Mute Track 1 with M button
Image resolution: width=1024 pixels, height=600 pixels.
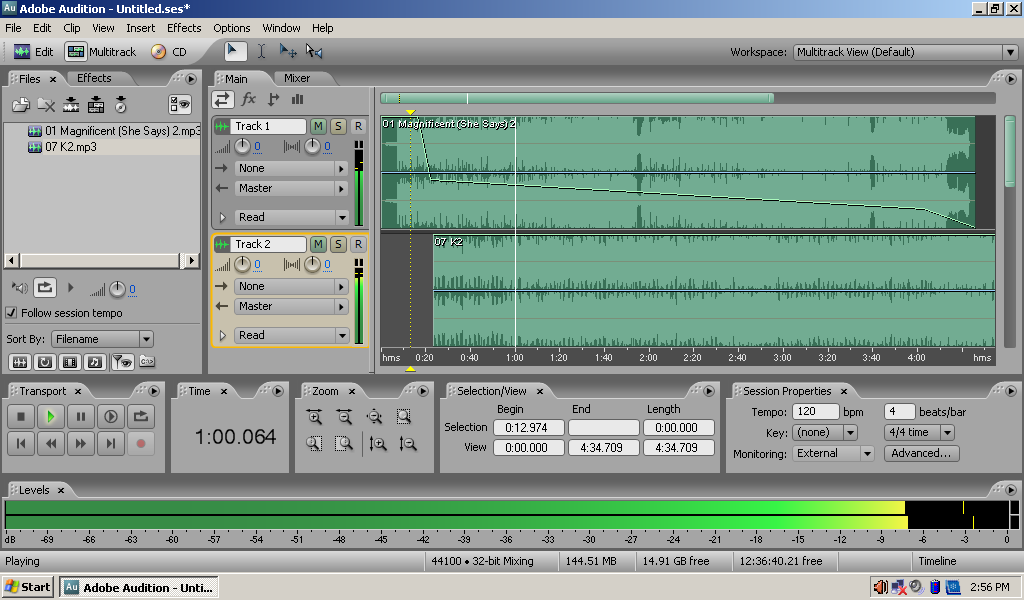[x=318, y=126]
